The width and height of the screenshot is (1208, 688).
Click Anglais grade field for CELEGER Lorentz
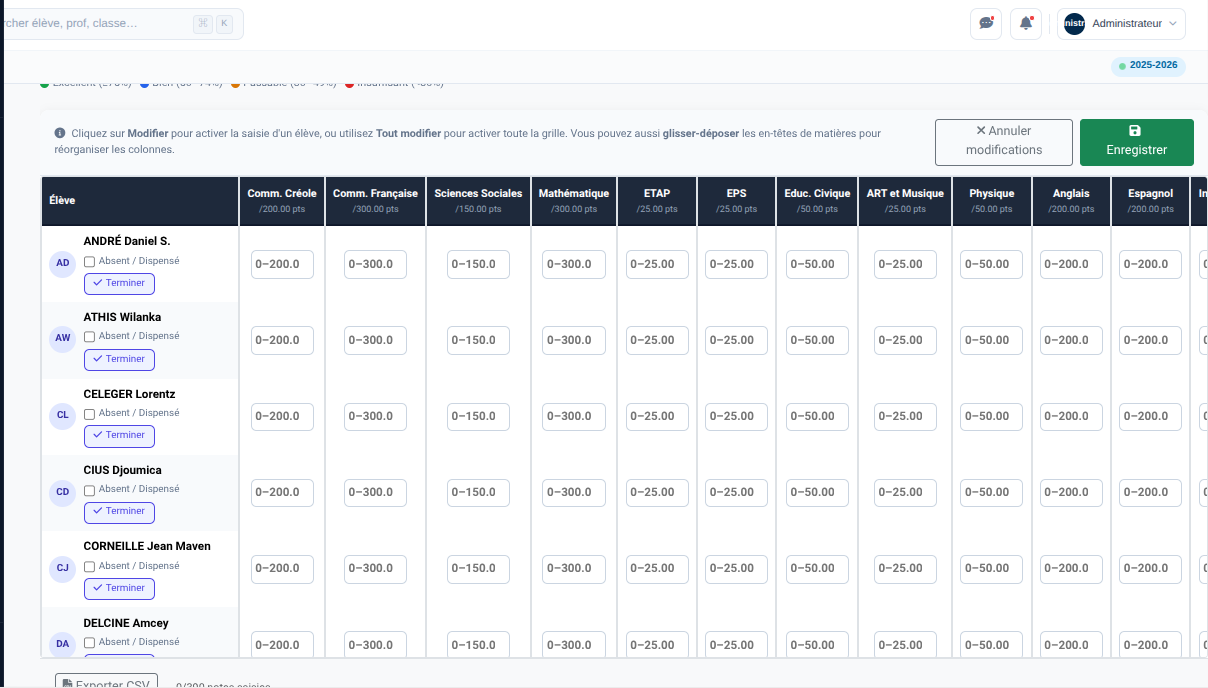(x=1071, y=416)
